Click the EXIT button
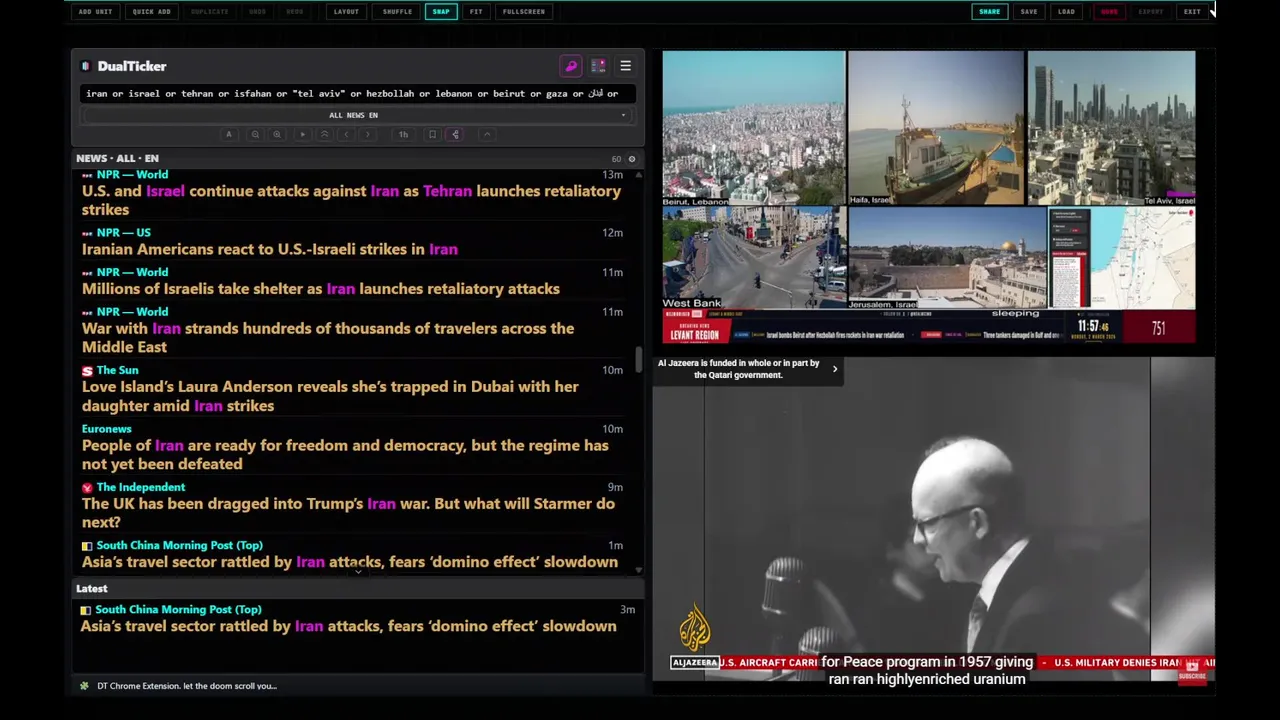 pos(1192,12)
